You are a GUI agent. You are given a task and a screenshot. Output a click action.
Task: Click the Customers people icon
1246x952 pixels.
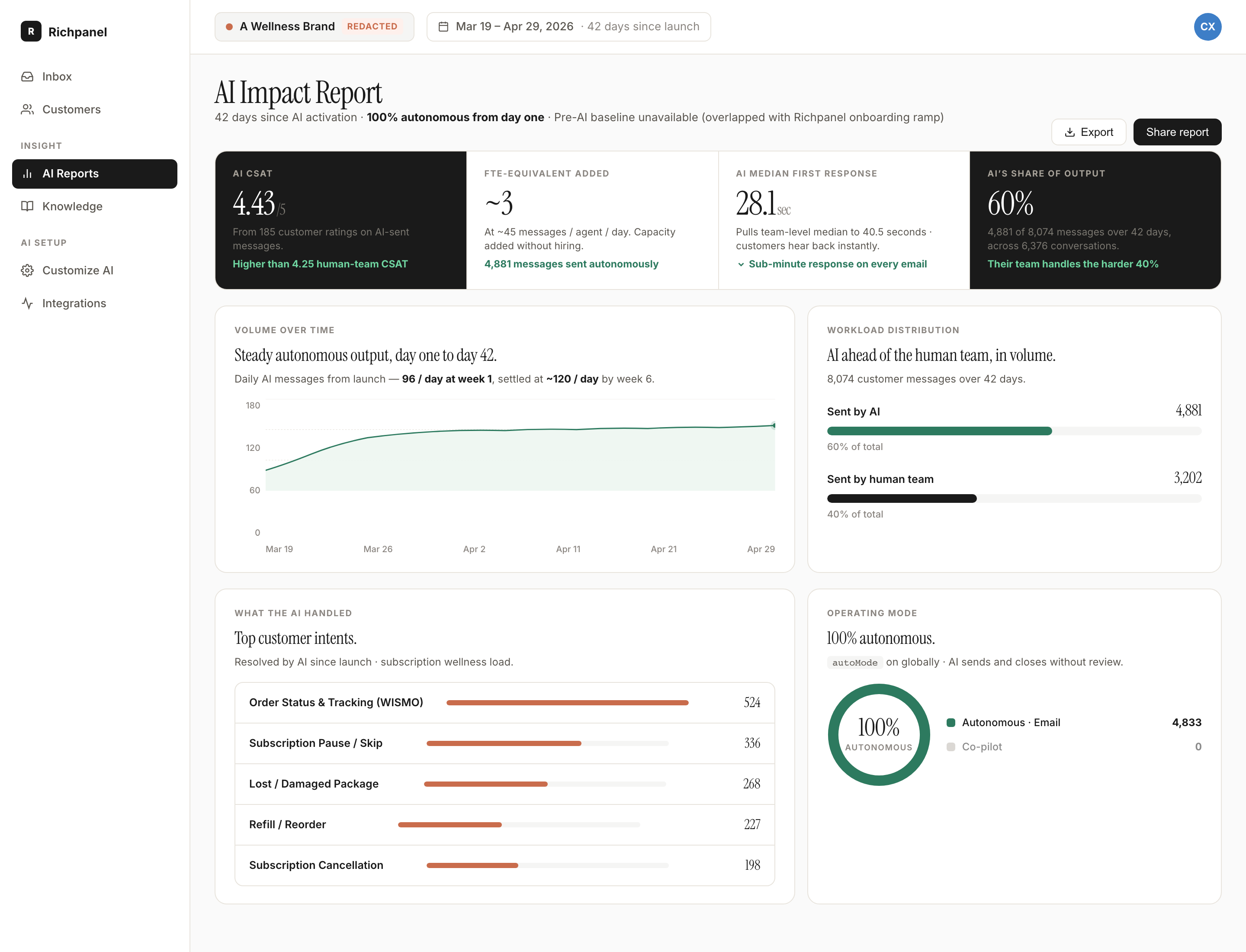(27, 109)
